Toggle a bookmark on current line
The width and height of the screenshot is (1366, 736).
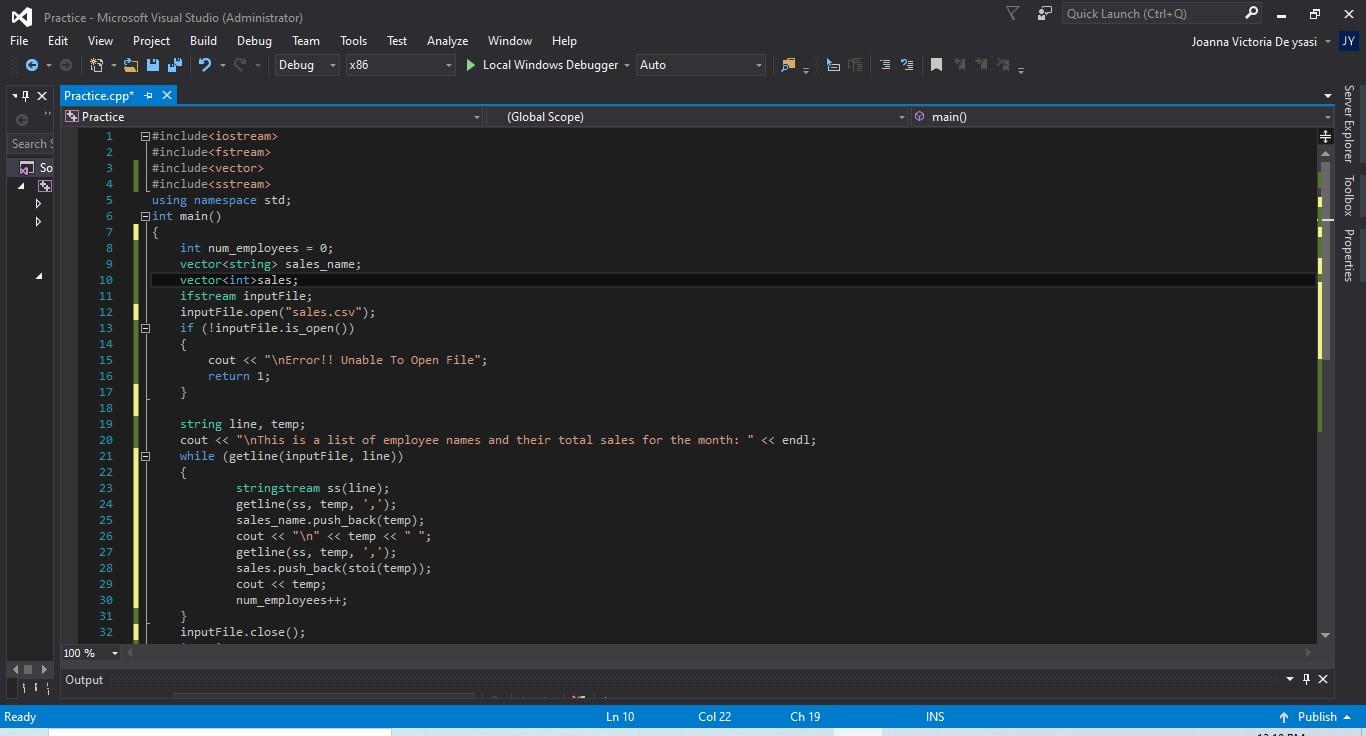(x=935, y=65)
